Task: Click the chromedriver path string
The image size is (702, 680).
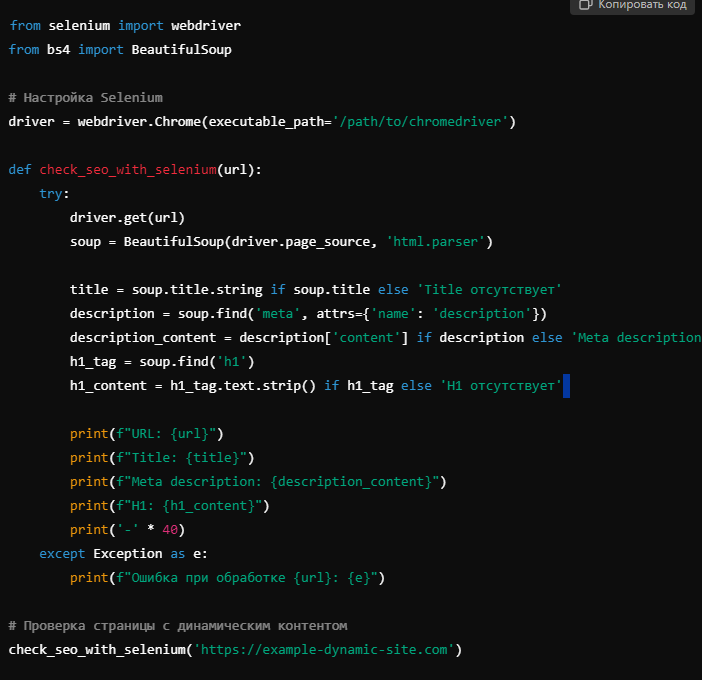Action: click(x=423, y=121)
